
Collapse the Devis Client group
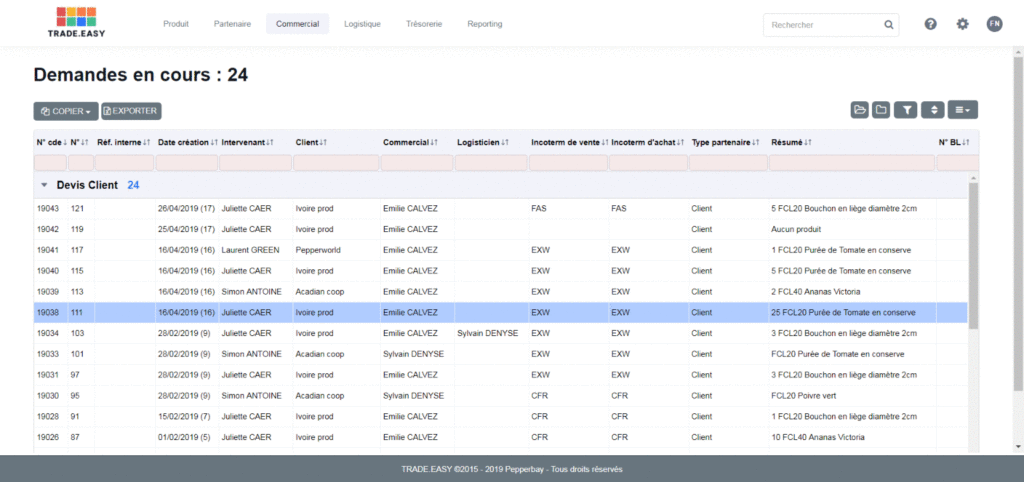point(44,185)
